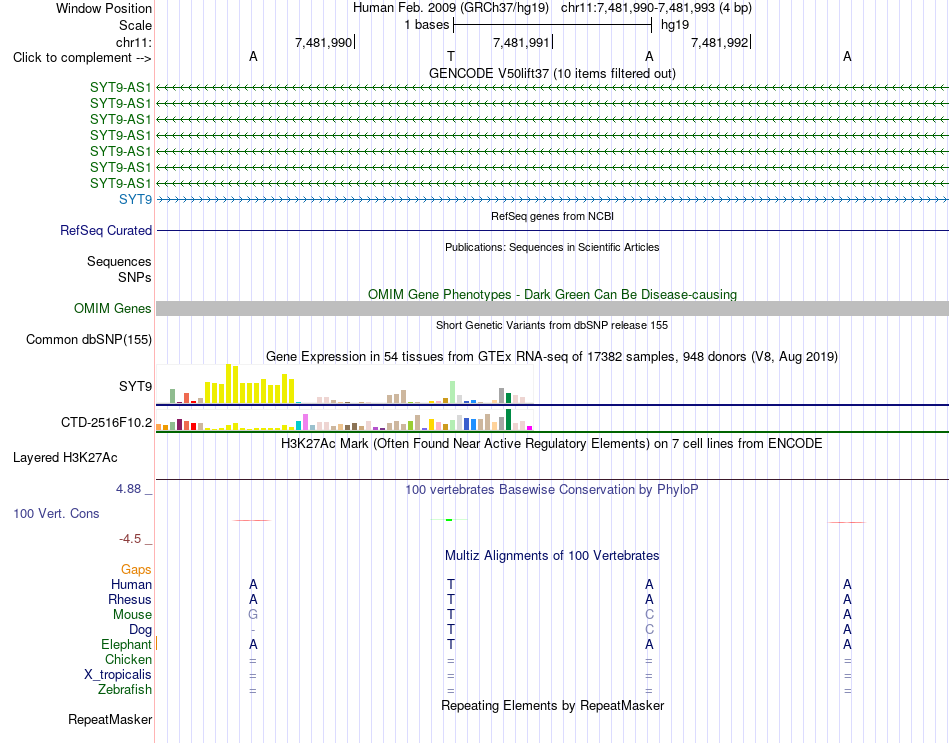Click the RepeatMasker track label
The width and height of the screenshot is (950, 743).
coord(110,719)
